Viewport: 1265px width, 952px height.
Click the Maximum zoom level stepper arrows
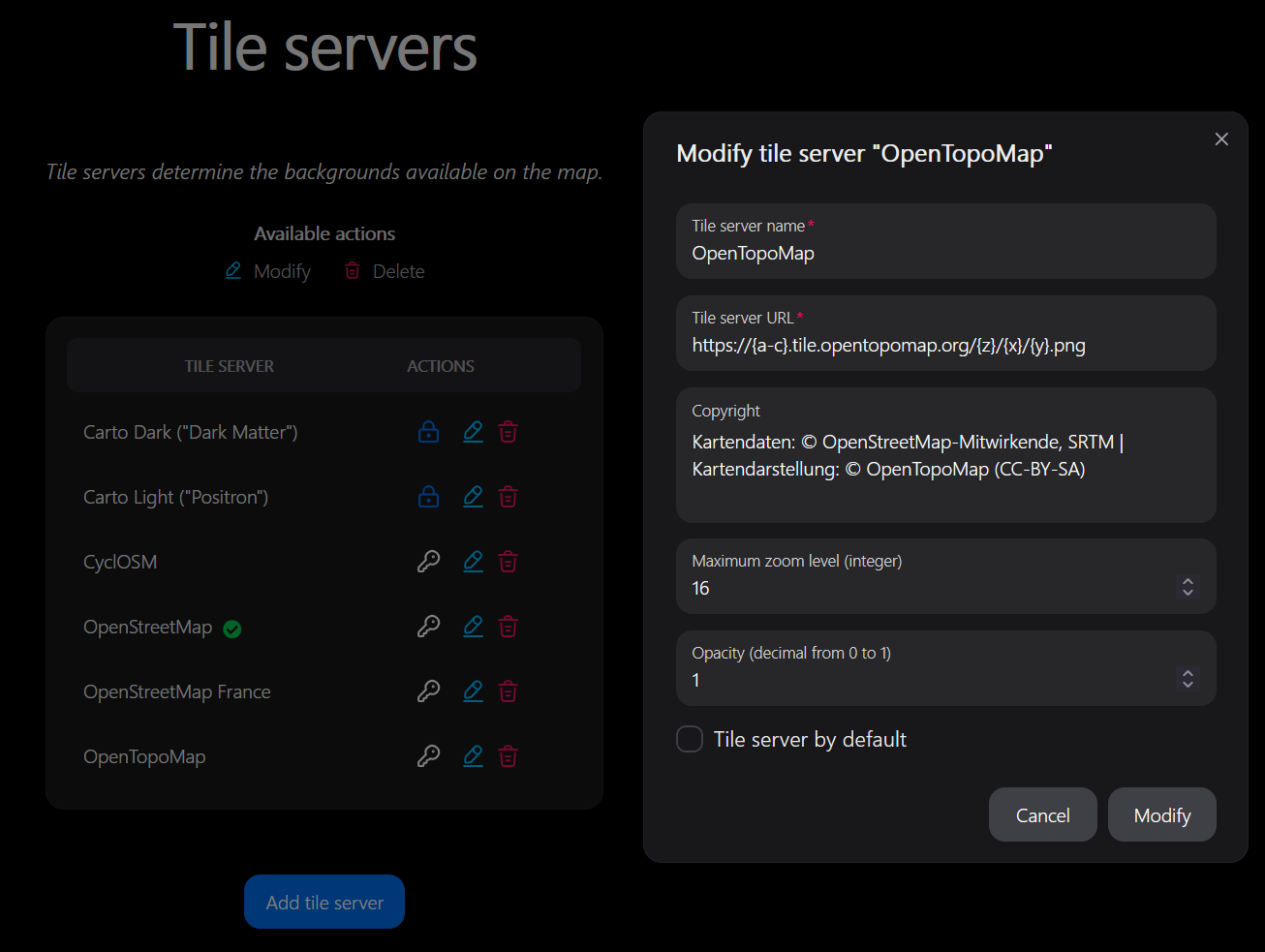(1188, 587)
